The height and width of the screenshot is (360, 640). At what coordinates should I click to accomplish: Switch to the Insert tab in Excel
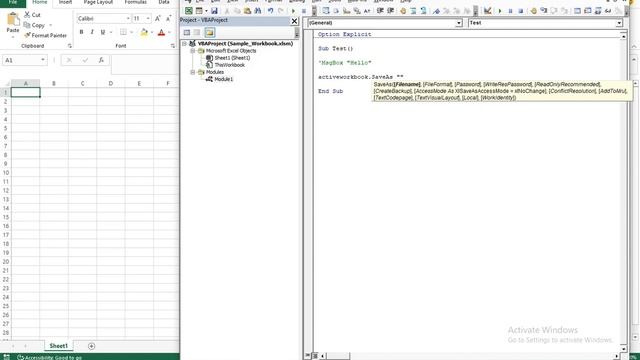(x=65, y=2)
